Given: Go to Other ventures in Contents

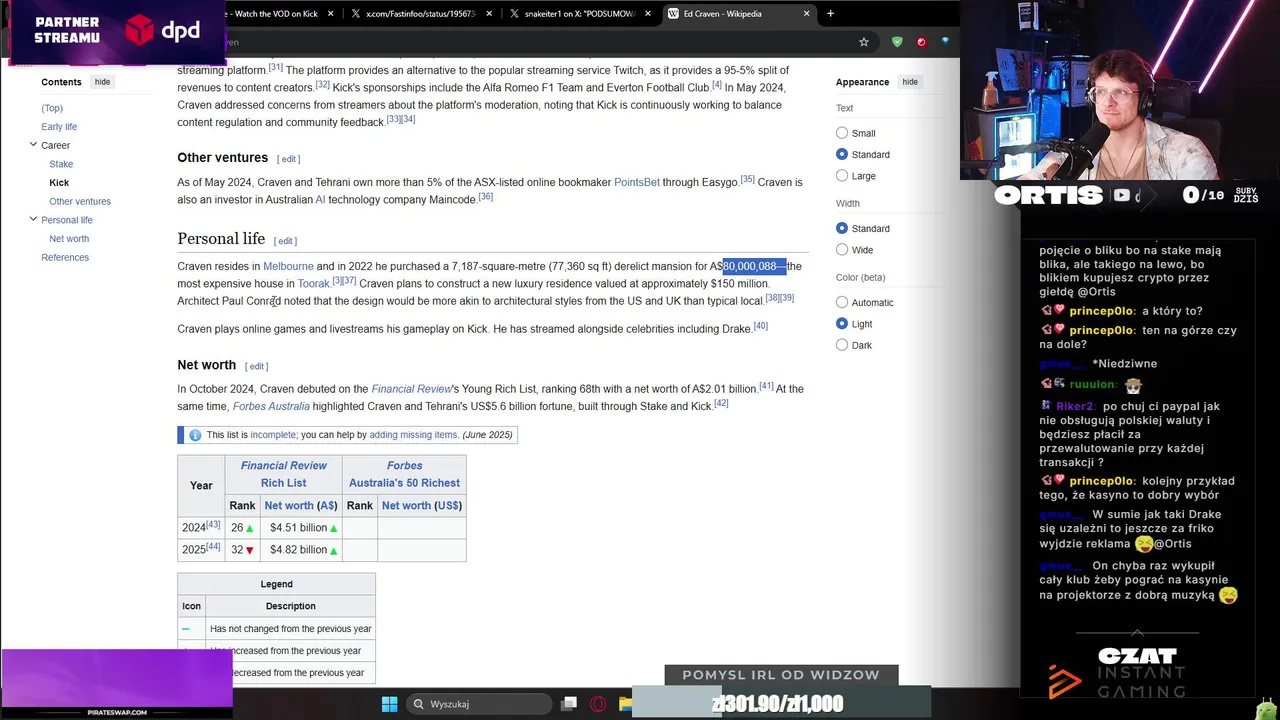Looking at the screenshot, I should point(80,201).
